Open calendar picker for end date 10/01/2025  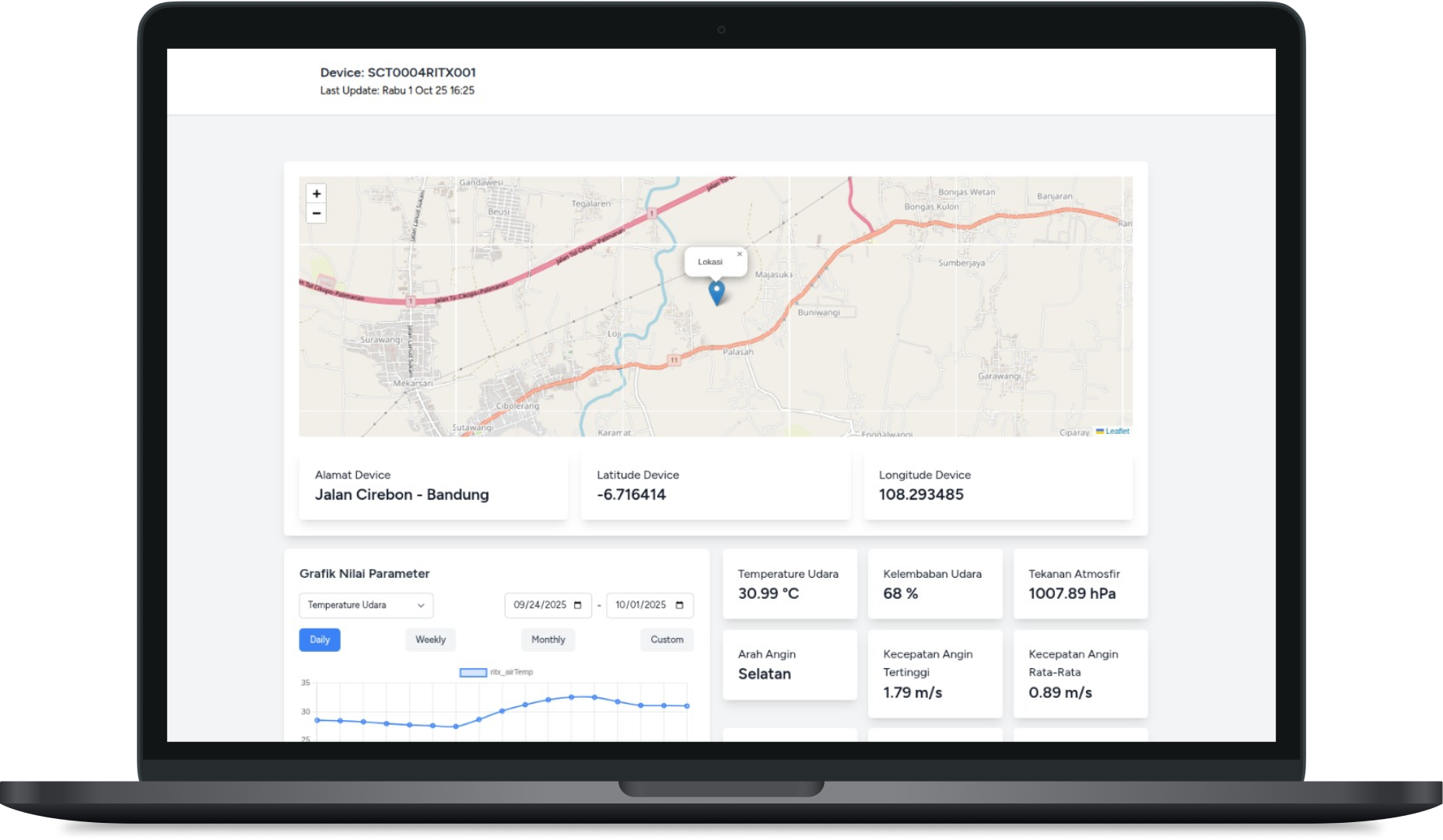pos(679,605)
